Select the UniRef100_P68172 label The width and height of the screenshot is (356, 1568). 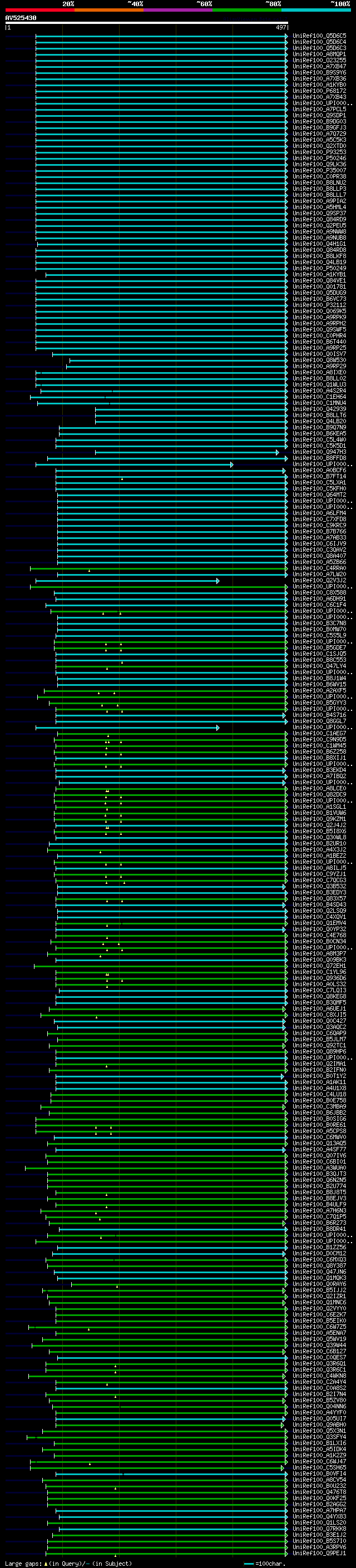coord(319,91)
